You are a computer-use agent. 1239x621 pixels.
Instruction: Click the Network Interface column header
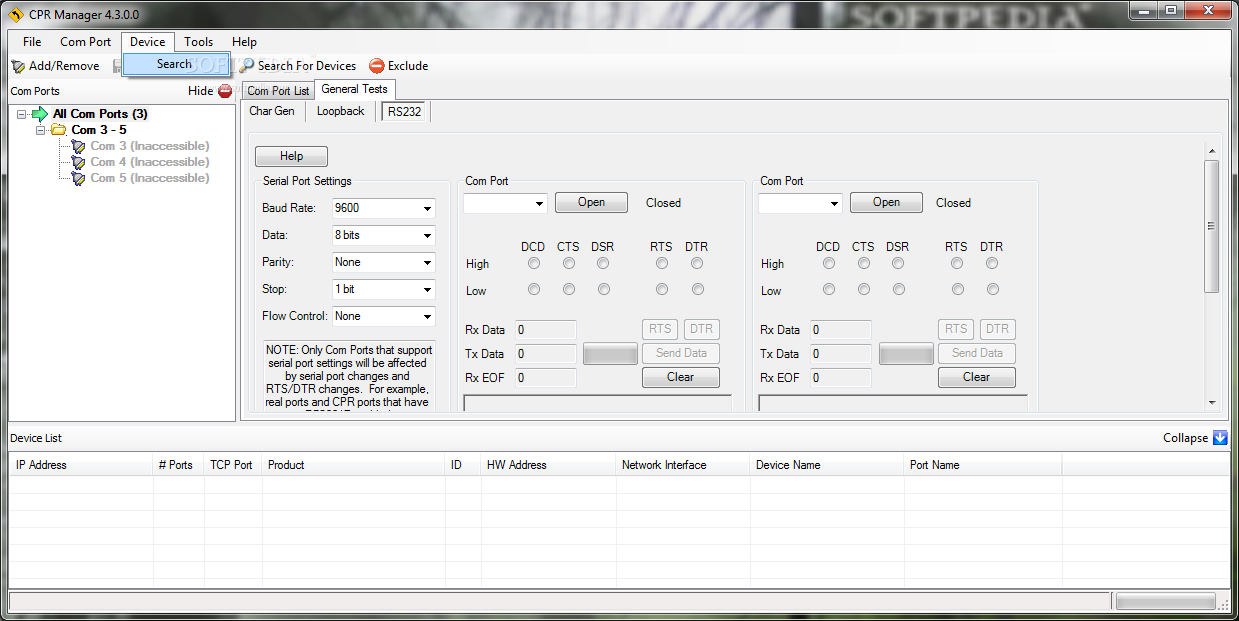pos(683,465)
